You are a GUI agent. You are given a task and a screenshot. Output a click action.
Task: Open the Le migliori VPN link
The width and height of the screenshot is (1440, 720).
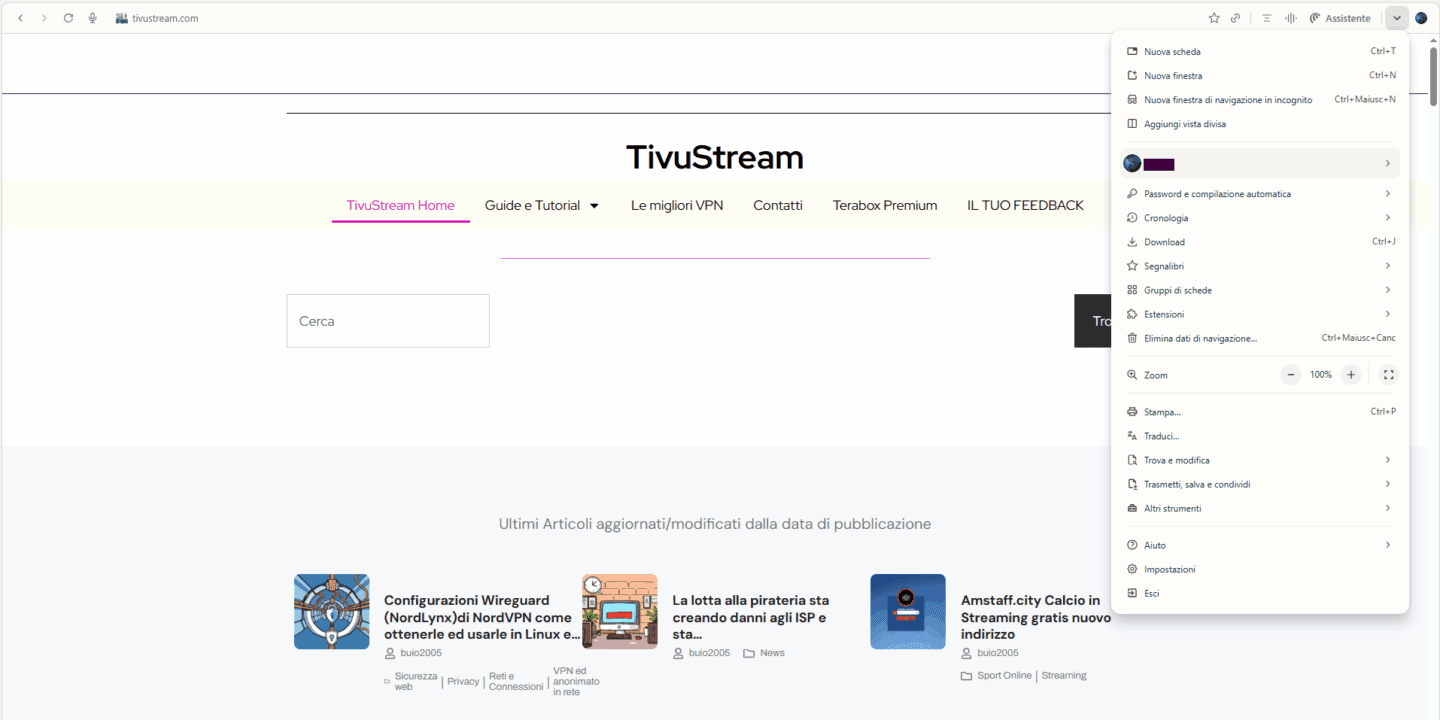click(x=677, y=205)
